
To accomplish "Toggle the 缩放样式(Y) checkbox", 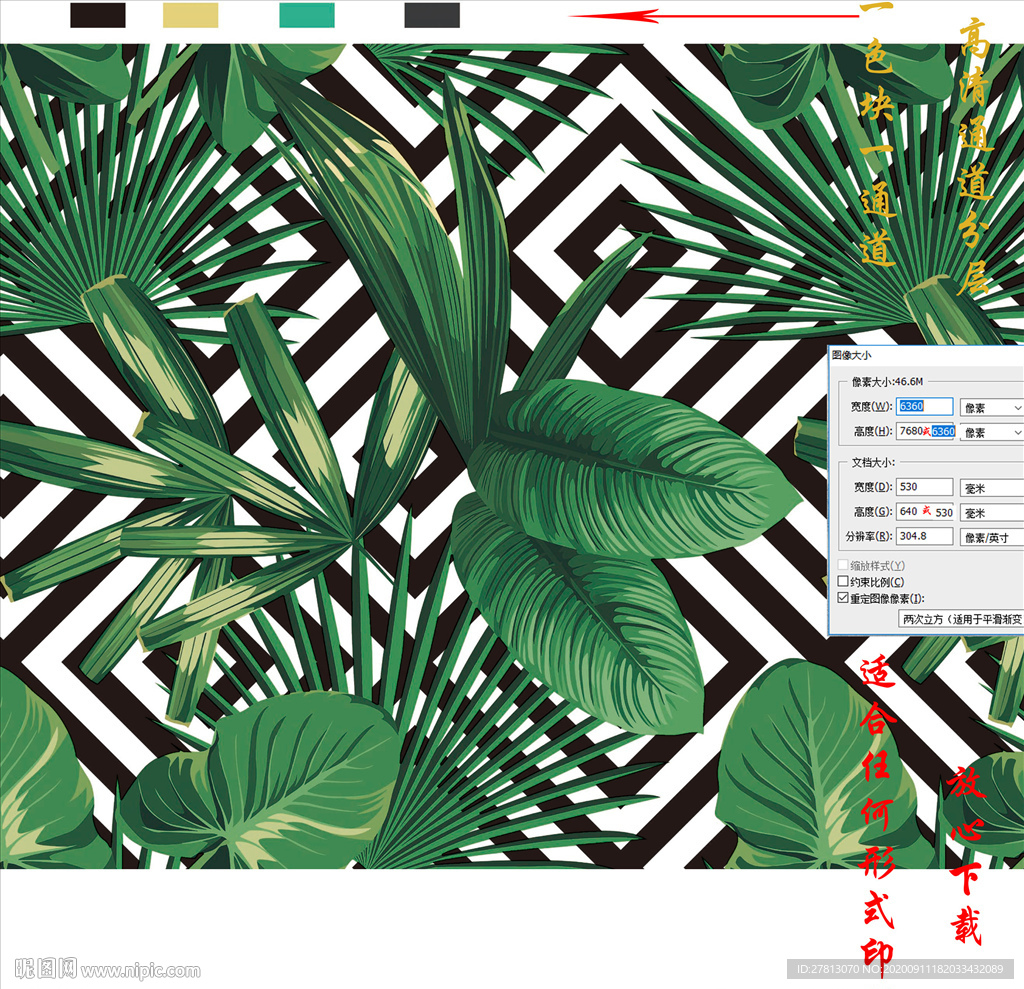I will (843, 565).
